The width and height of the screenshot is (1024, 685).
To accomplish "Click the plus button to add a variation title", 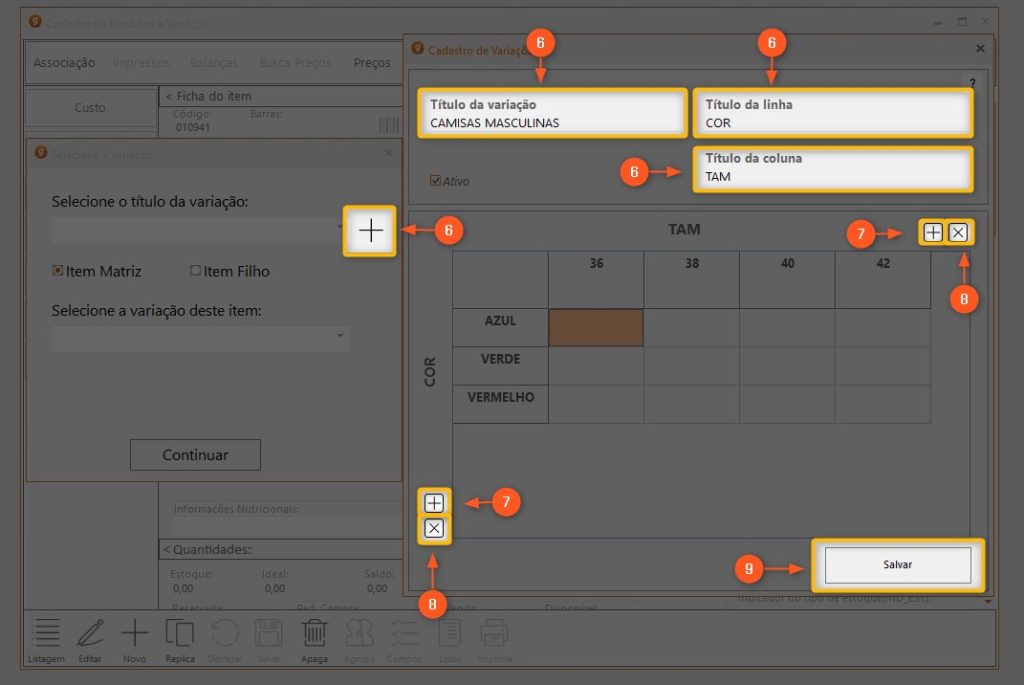I will [x=371, y=231].
